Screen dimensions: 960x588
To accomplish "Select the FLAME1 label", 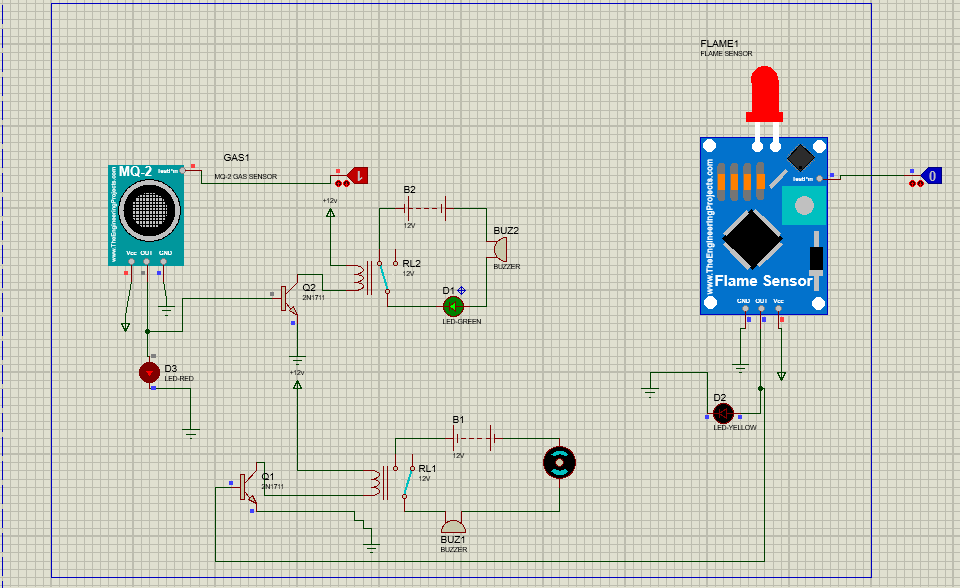I will 719,44.
